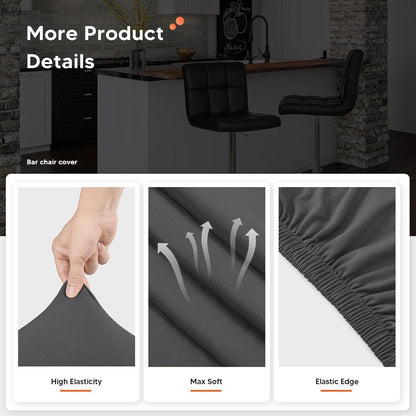
Task: Open the Max Soft fabric image
Action: (x=207, y=277)
